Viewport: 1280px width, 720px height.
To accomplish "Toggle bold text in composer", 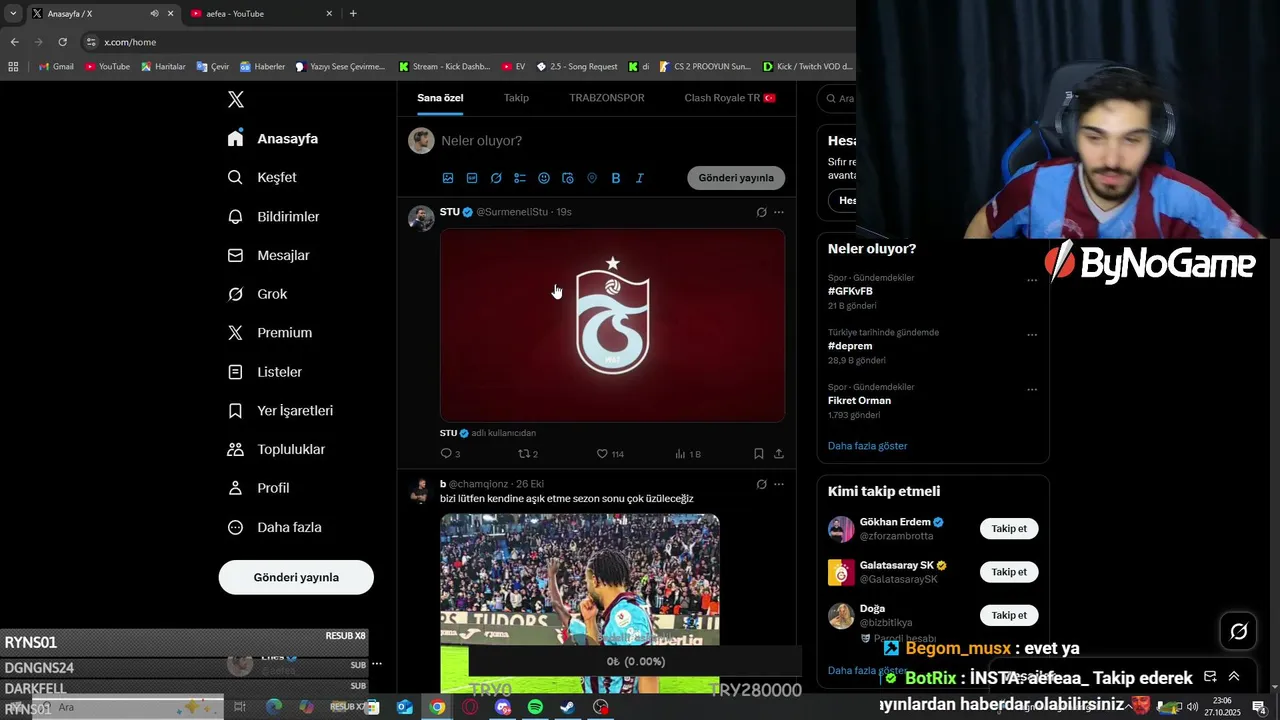I will coord(616,178).
